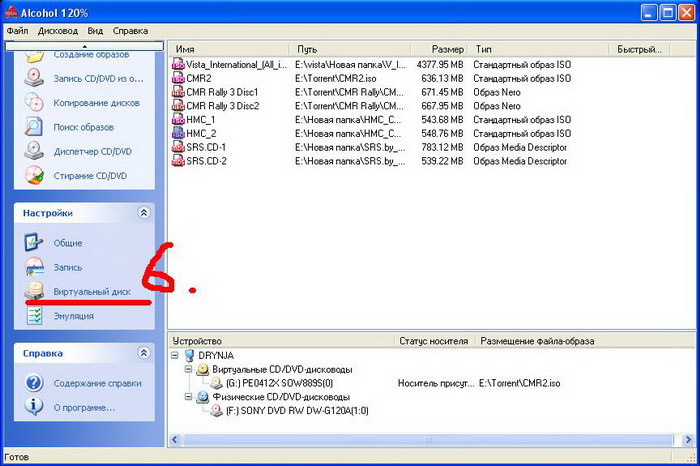Image resolution: width=700 pixels, height=466 pixels.
Task: Select the (G:) PE0412X SOW889S(0) drive row
Action: coord(279,383)
